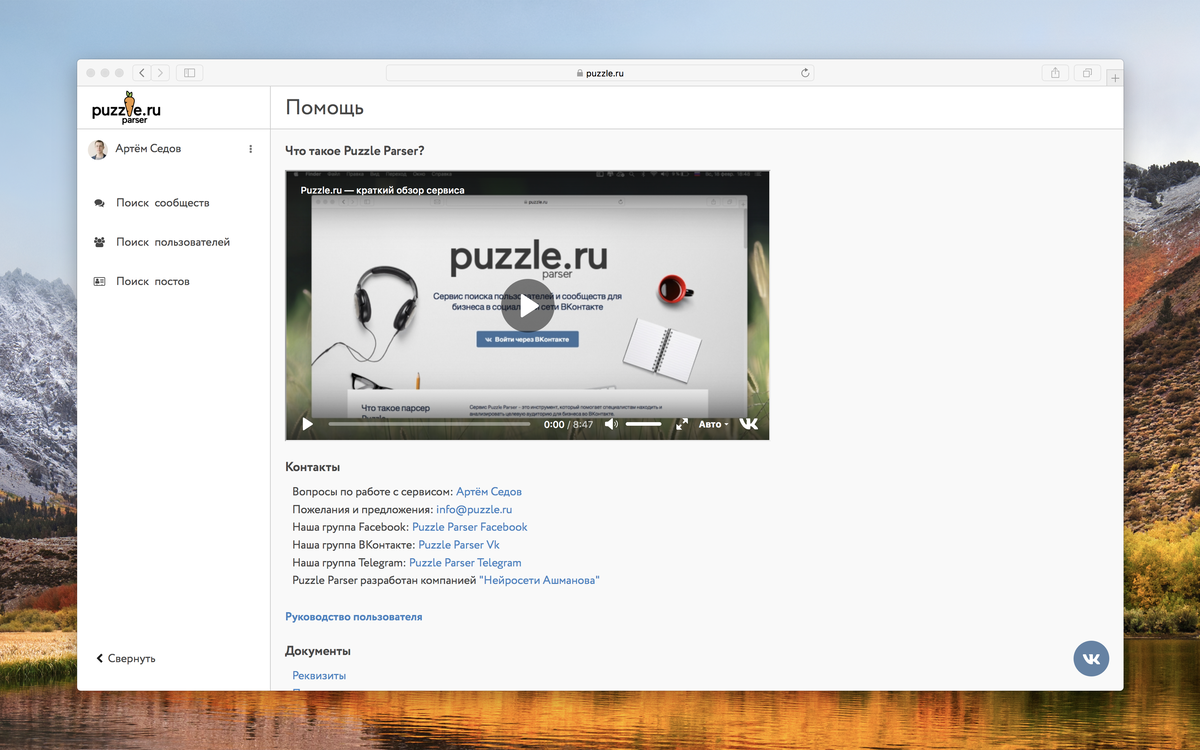Open the Артём Седов contact link

[489, 492]
